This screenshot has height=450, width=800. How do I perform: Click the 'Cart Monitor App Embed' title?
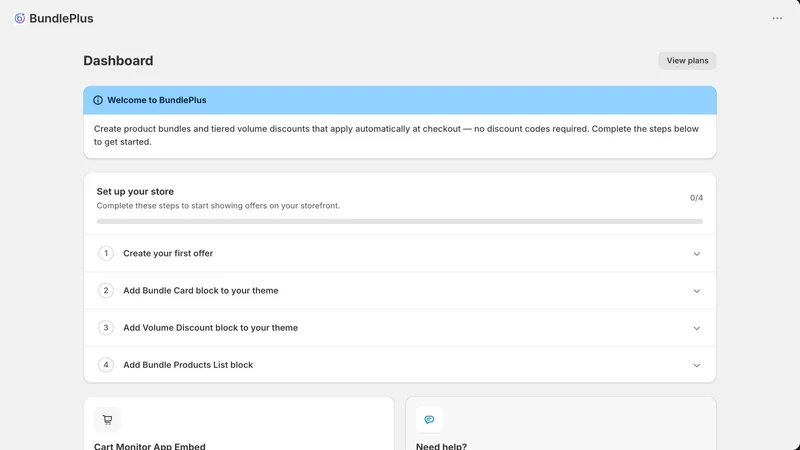coord(149,446)
